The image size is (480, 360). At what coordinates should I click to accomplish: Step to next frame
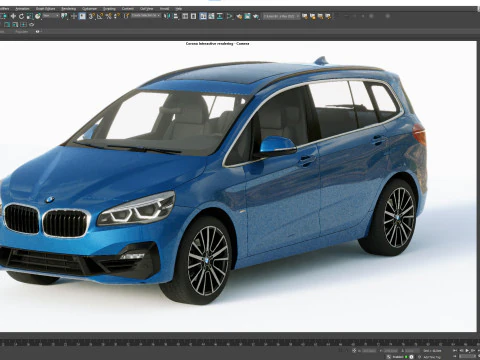tap(473, 351)
